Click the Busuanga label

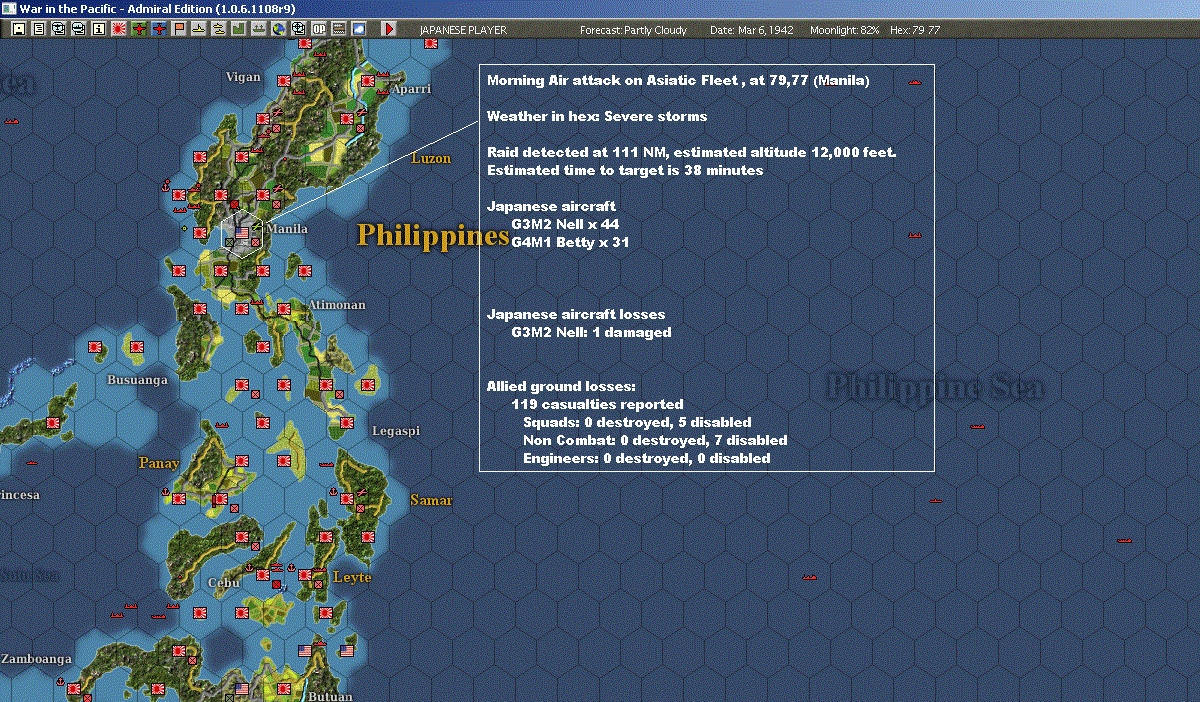138,380
